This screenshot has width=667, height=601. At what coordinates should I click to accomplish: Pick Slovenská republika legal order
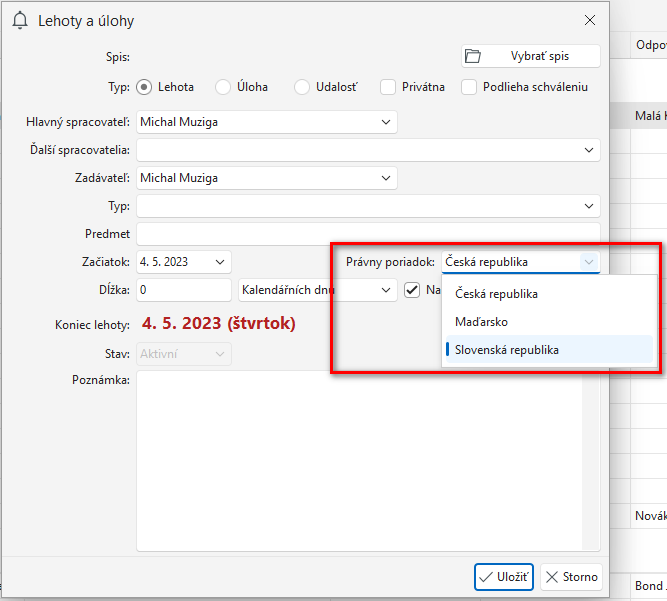click(x=507, y=350)
